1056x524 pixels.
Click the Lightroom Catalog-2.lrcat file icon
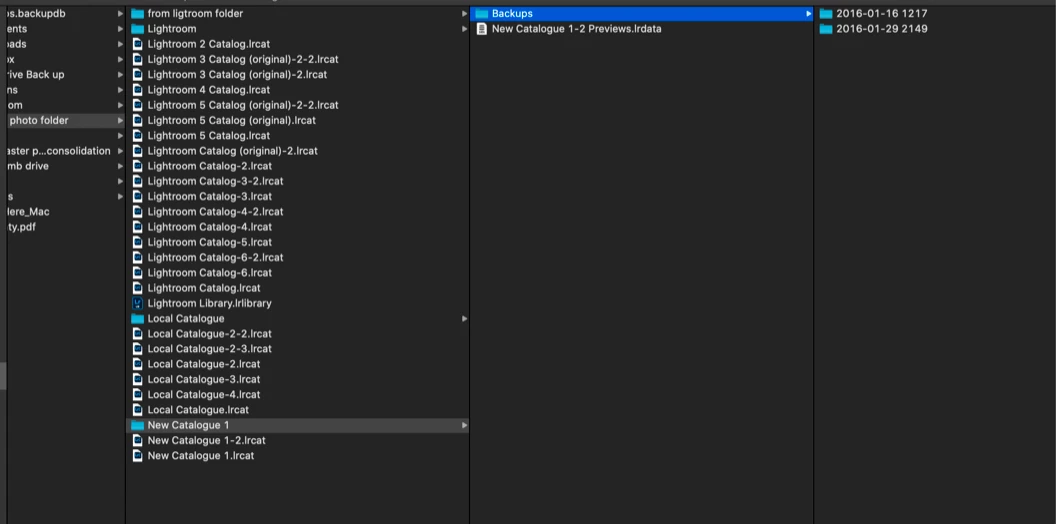(137, 166)
